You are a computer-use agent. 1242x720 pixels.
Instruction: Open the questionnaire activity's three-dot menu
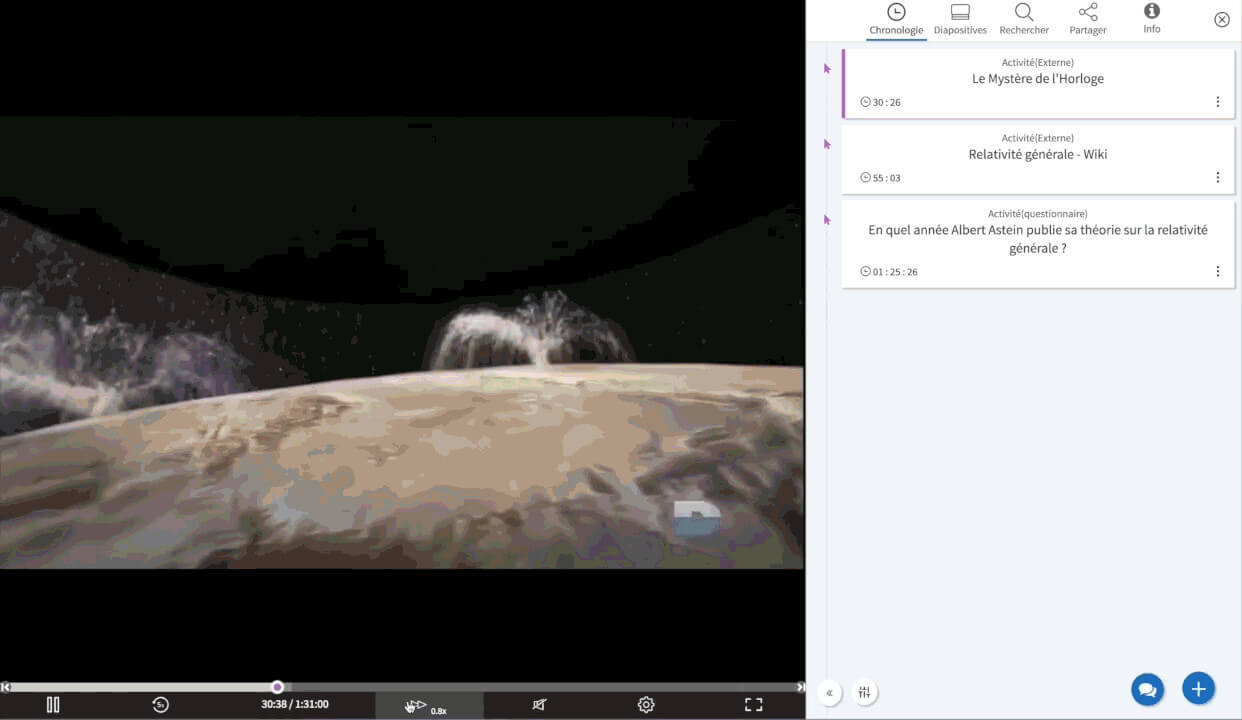(1218, 270)
